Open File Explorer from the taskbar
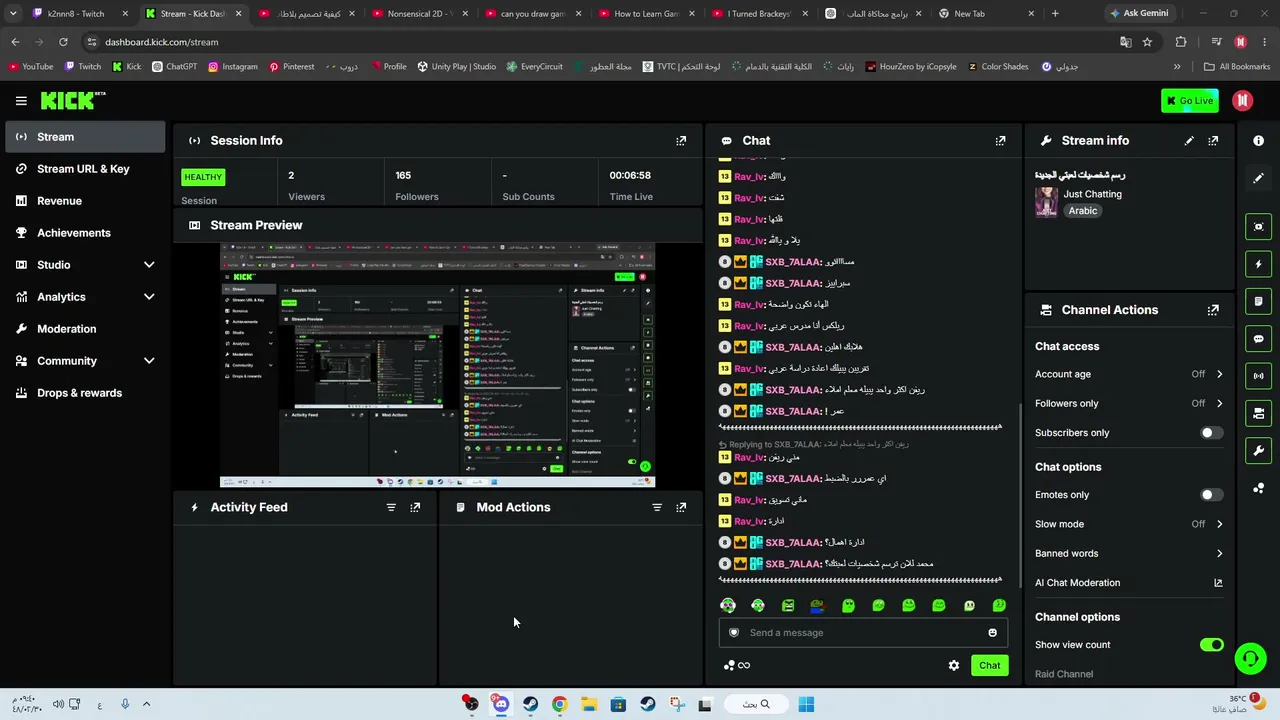This screenshot has height=720, width=1280. coord(589,704)
